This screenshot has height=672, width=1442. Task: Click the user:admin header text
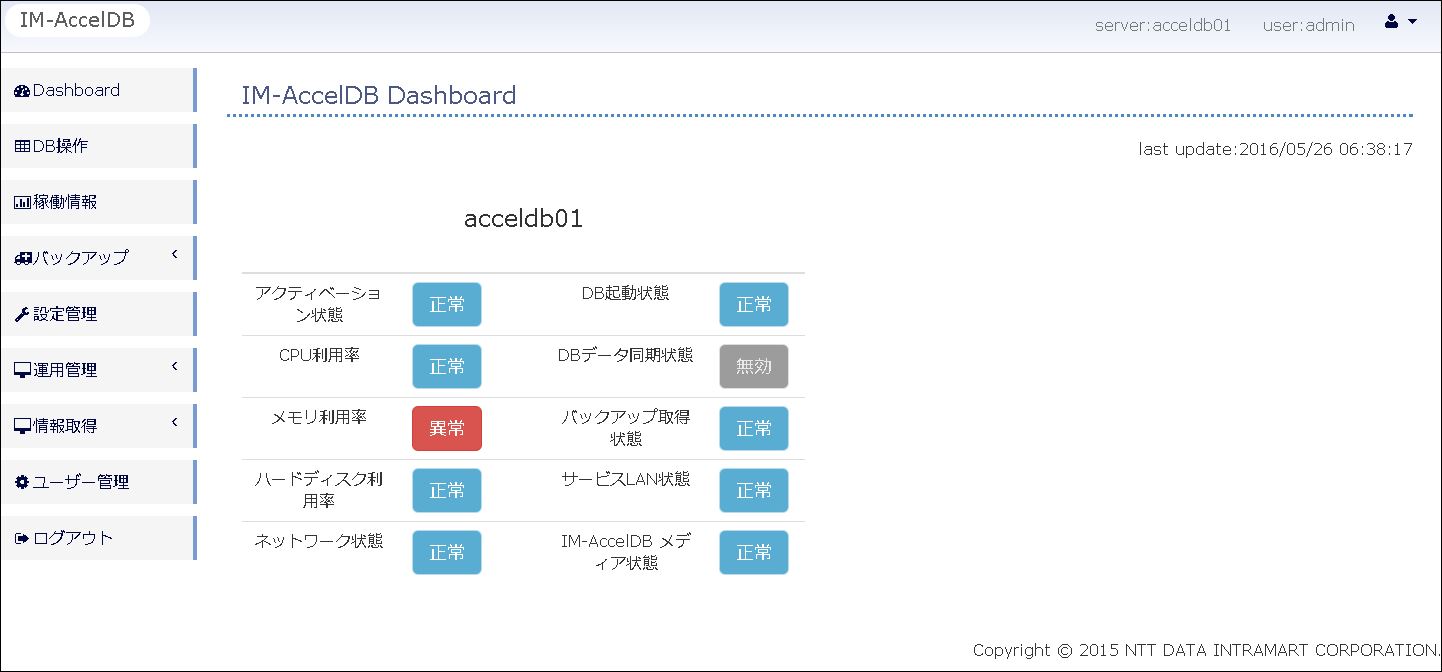pyautogui.click(x=1309, y=25)
